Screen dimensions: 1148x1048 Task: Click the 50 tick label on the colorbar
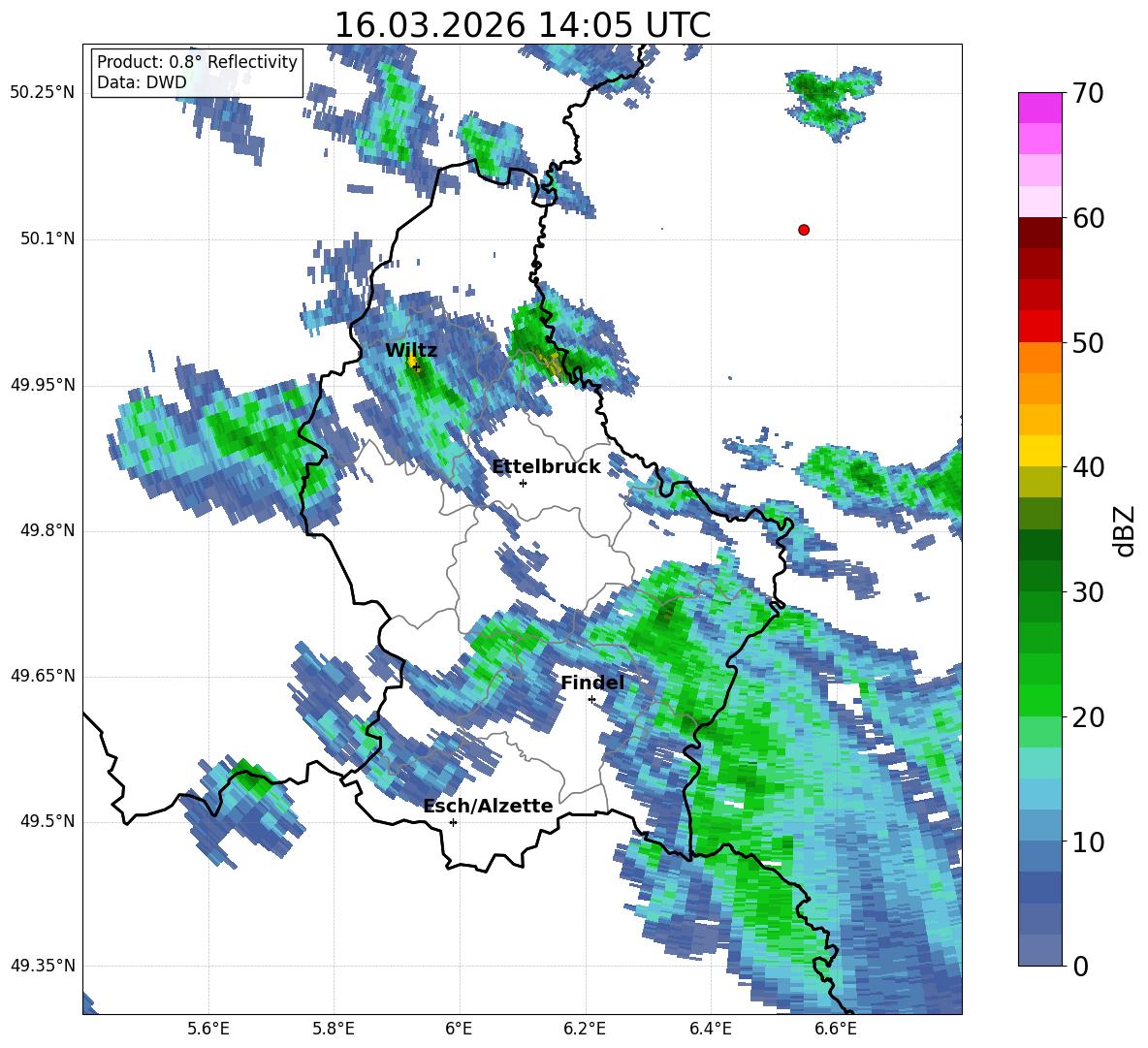(x=1088, y=343)
